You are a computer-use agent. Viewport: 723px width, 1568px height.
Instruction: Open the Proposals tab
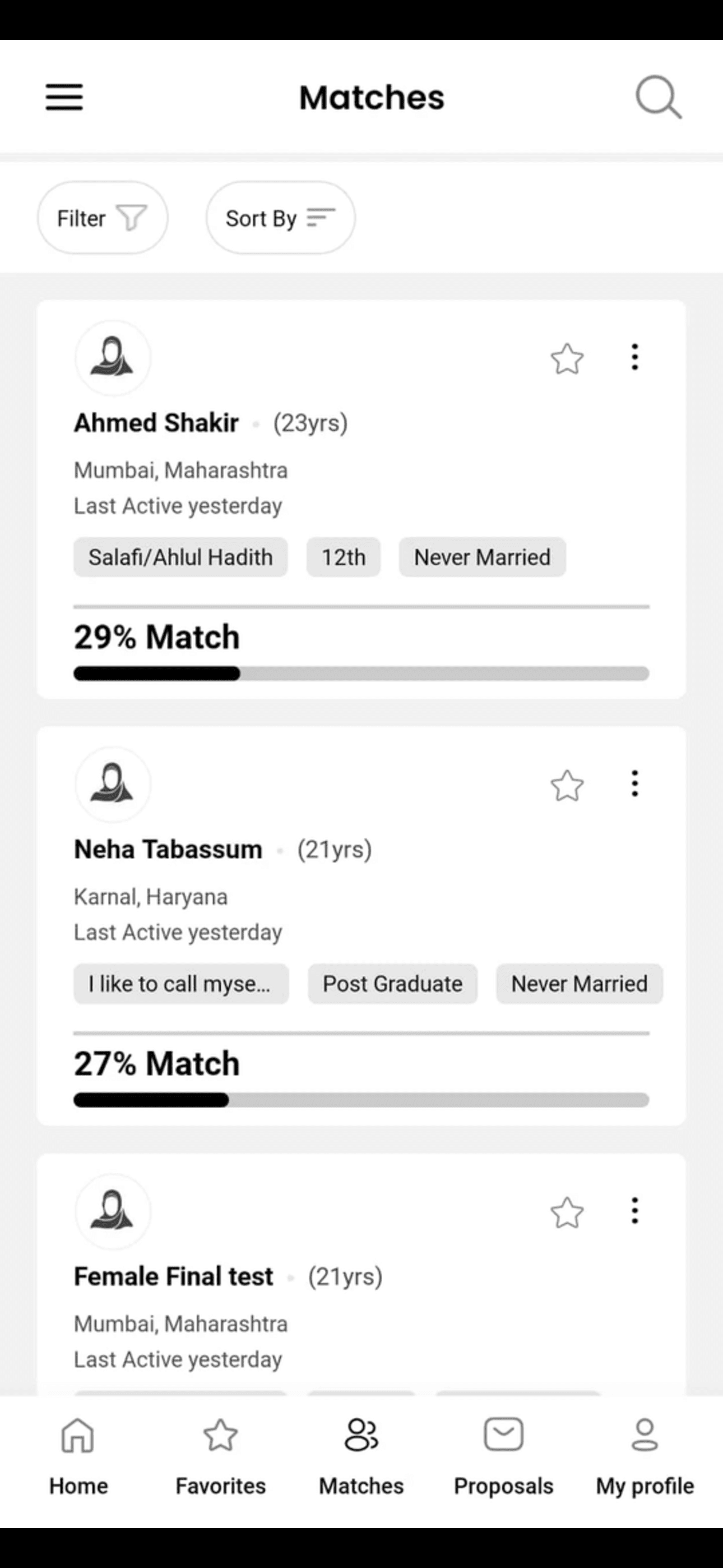tap(503, 1457)
